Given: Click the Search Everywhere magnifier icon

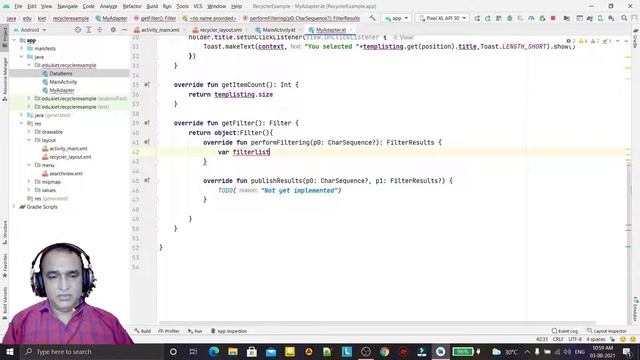Looking at the screenshot, I should tap(624, 18).
